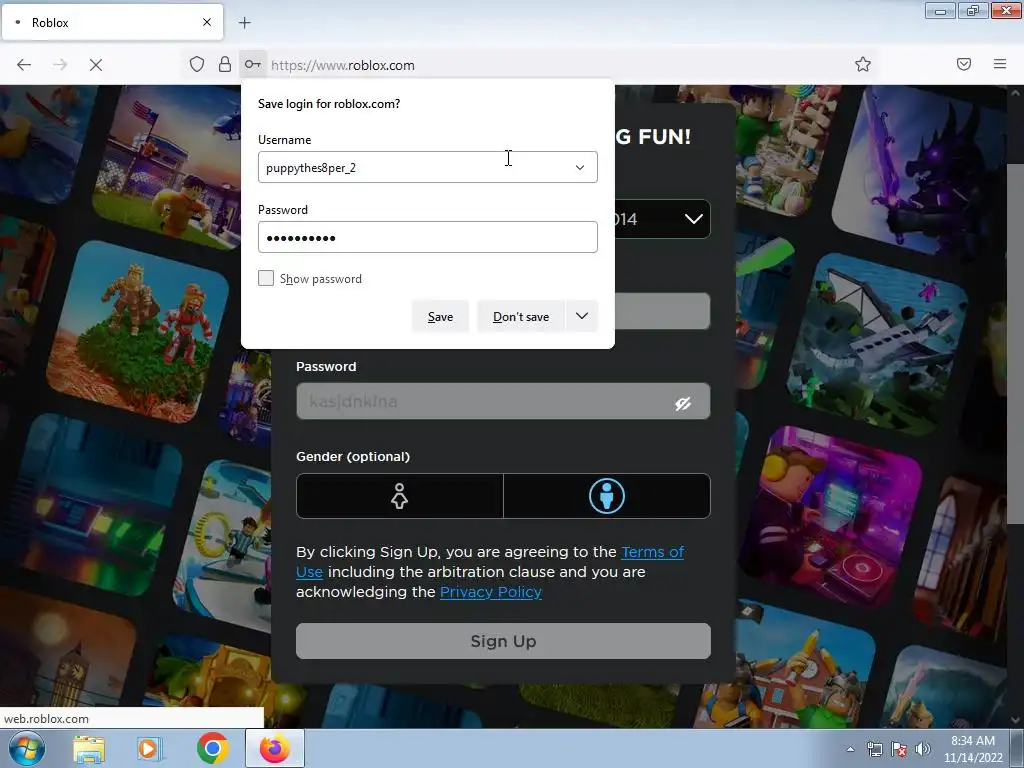The width and height of the screenshot is (1024, 768).
Task: Click the network tray icon
Action: (875, 750)
